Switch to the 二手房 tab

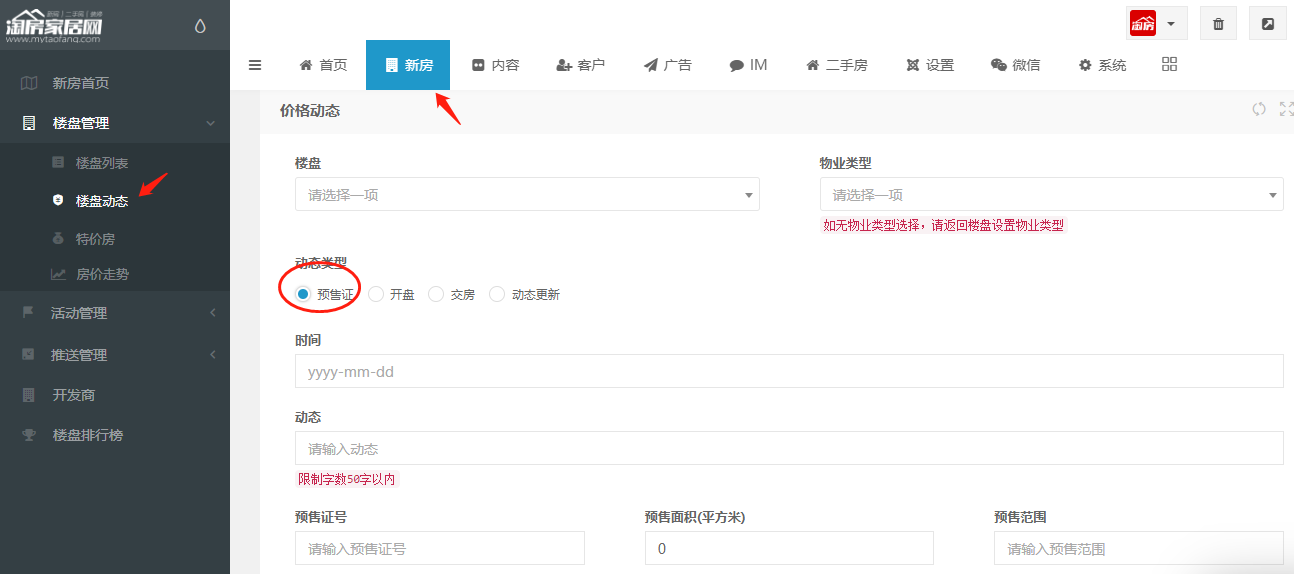click(x=837, y=65)
